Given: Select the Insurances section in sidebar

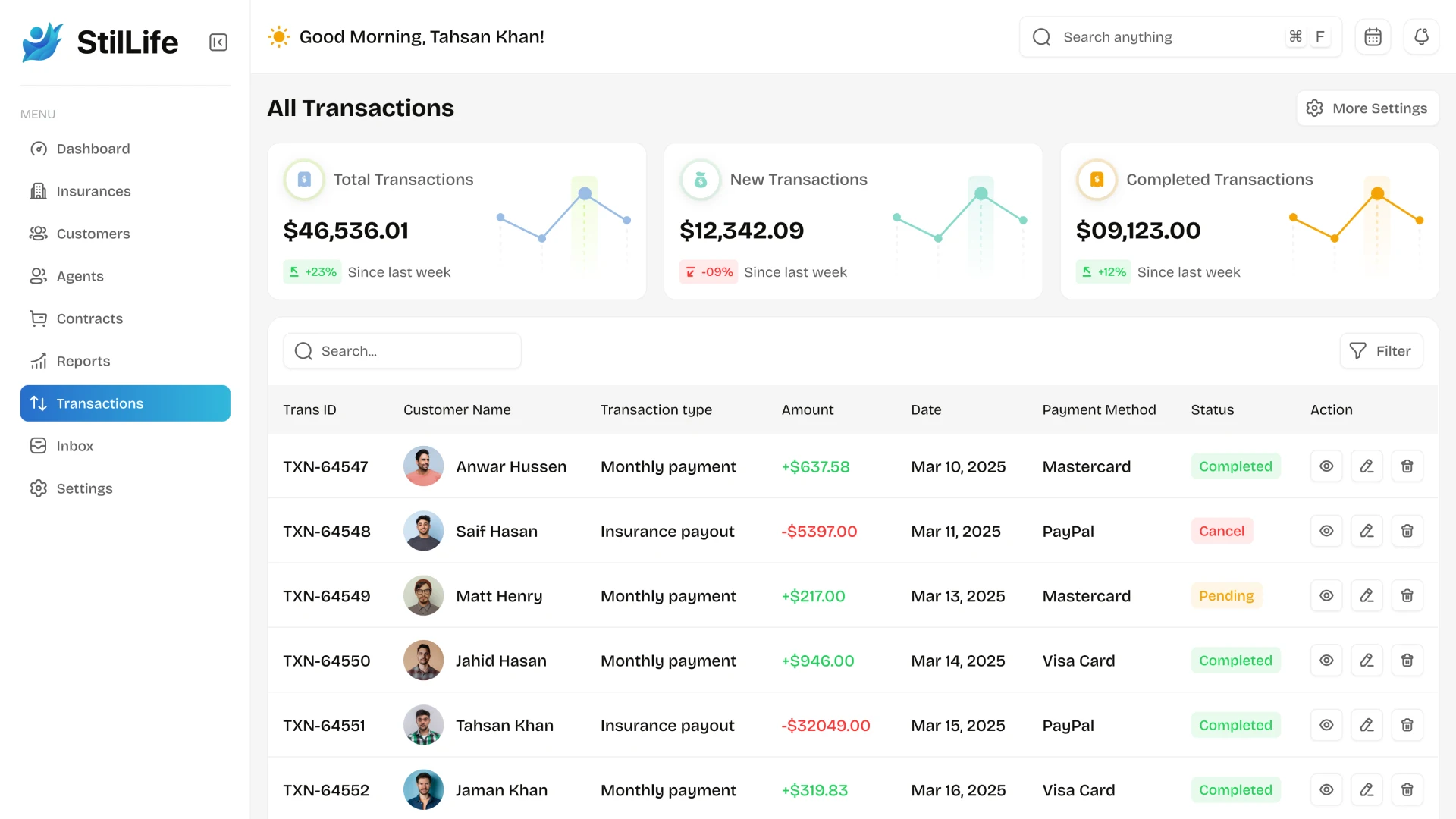Looking at the screenshot, I should (x=93, y=191).
